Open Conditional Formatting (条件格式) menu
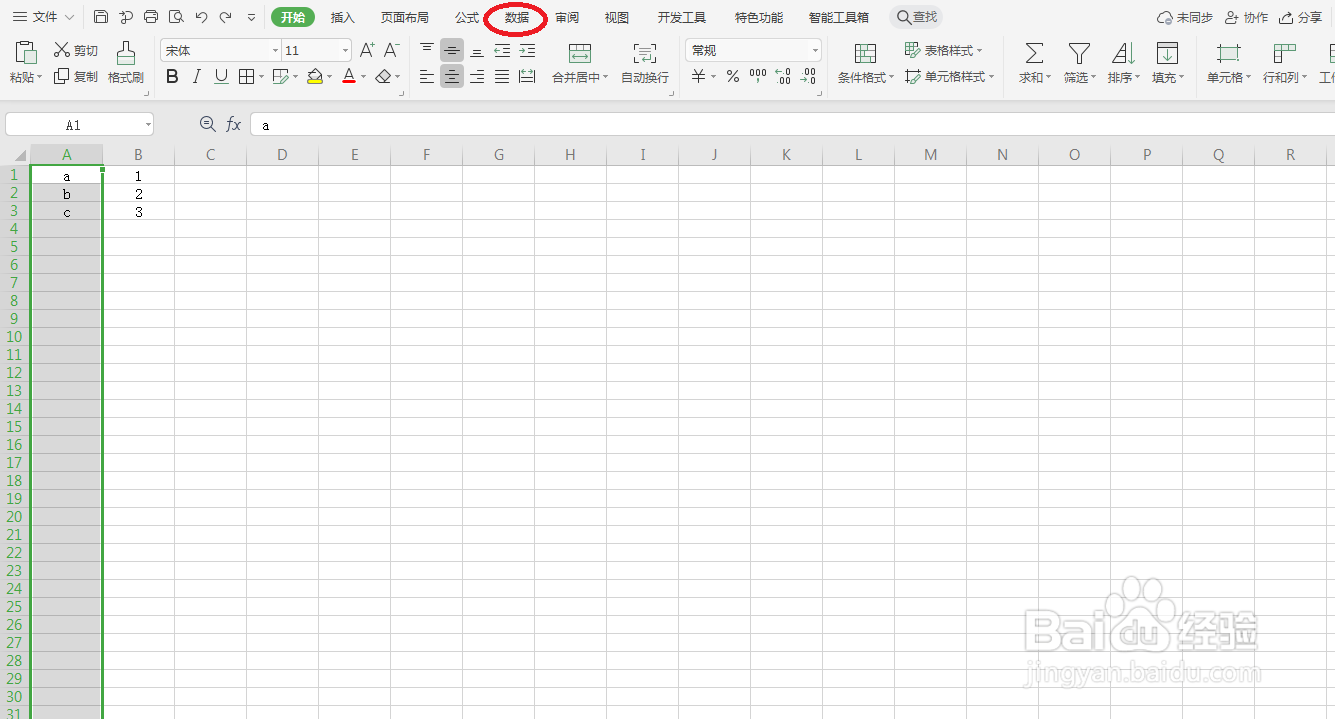Screen dimensions: 1335x719 coord(866,63)
